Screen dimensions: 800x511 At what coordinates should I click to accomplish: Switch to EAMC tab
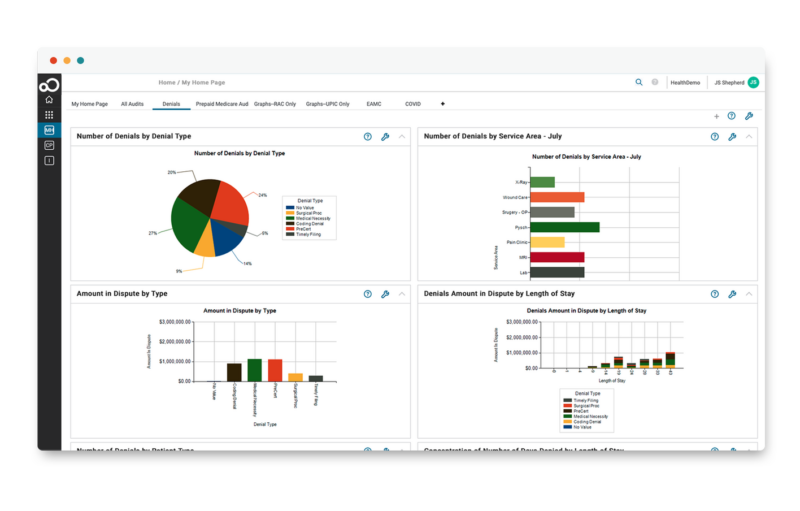pos(374,104)
